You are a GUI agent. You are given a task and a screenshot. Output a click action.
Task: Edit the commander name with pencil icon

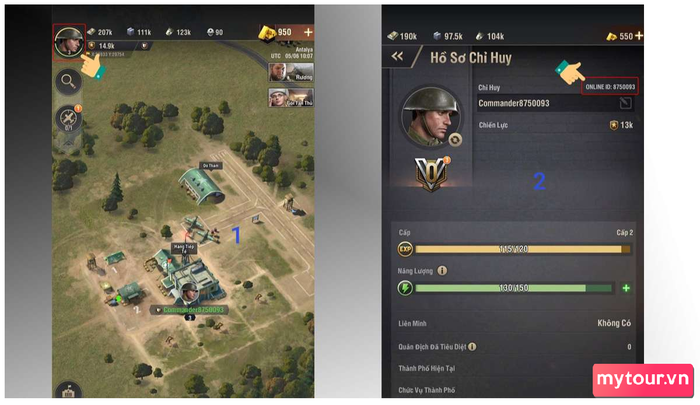[625, 104]
